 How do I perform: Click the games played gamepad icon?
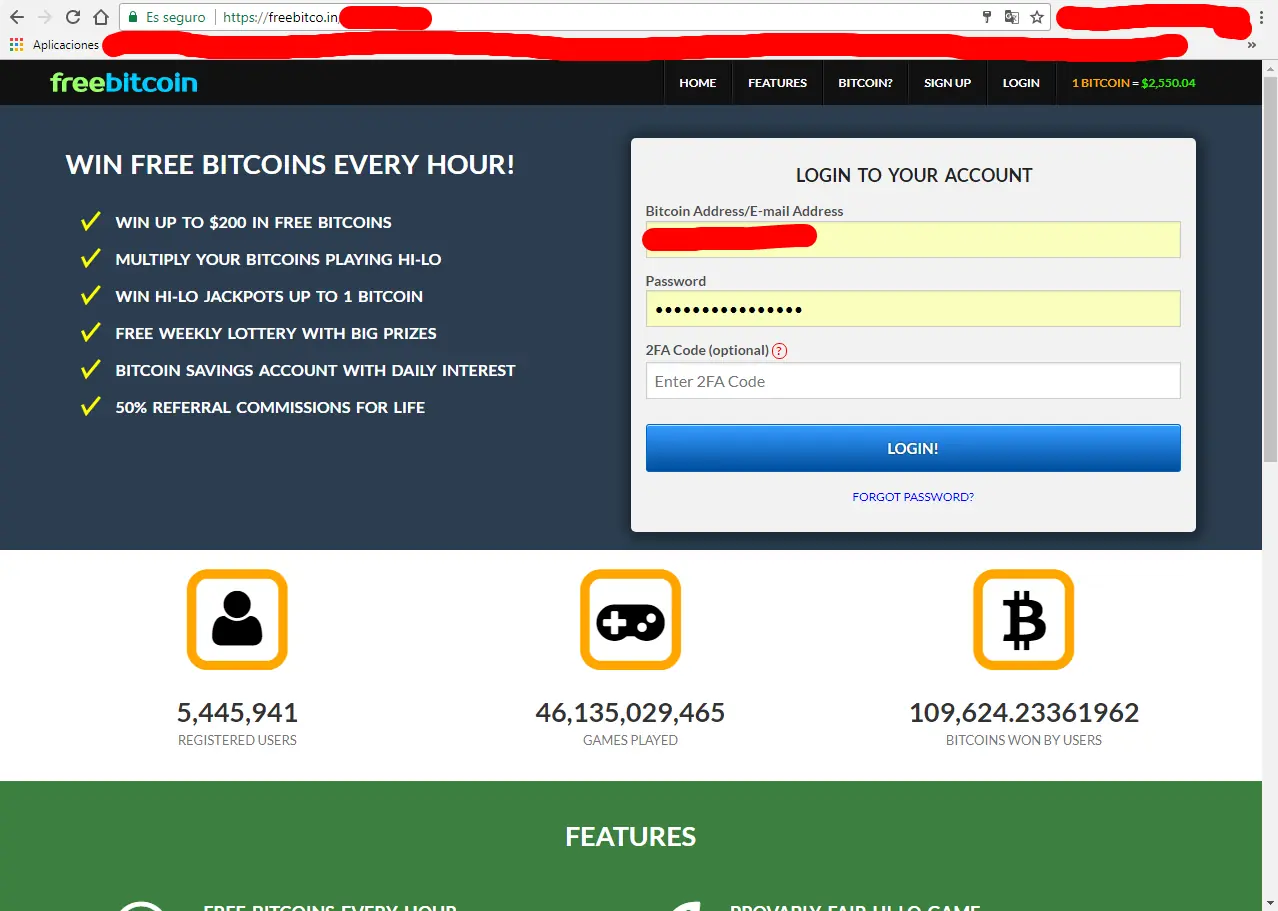[630, 619]
